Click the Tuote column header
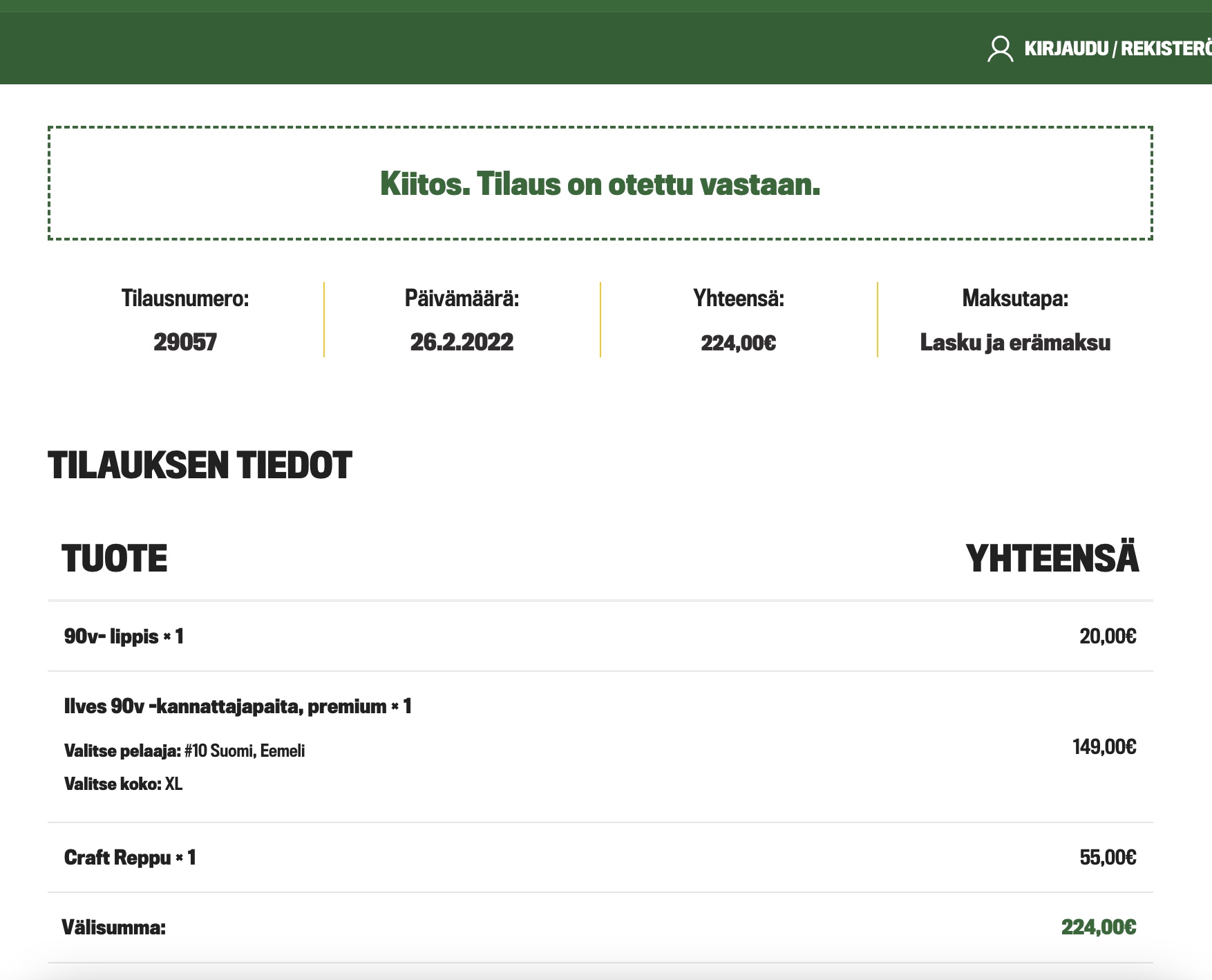The image size is (1212, 980). coord(115,558)
